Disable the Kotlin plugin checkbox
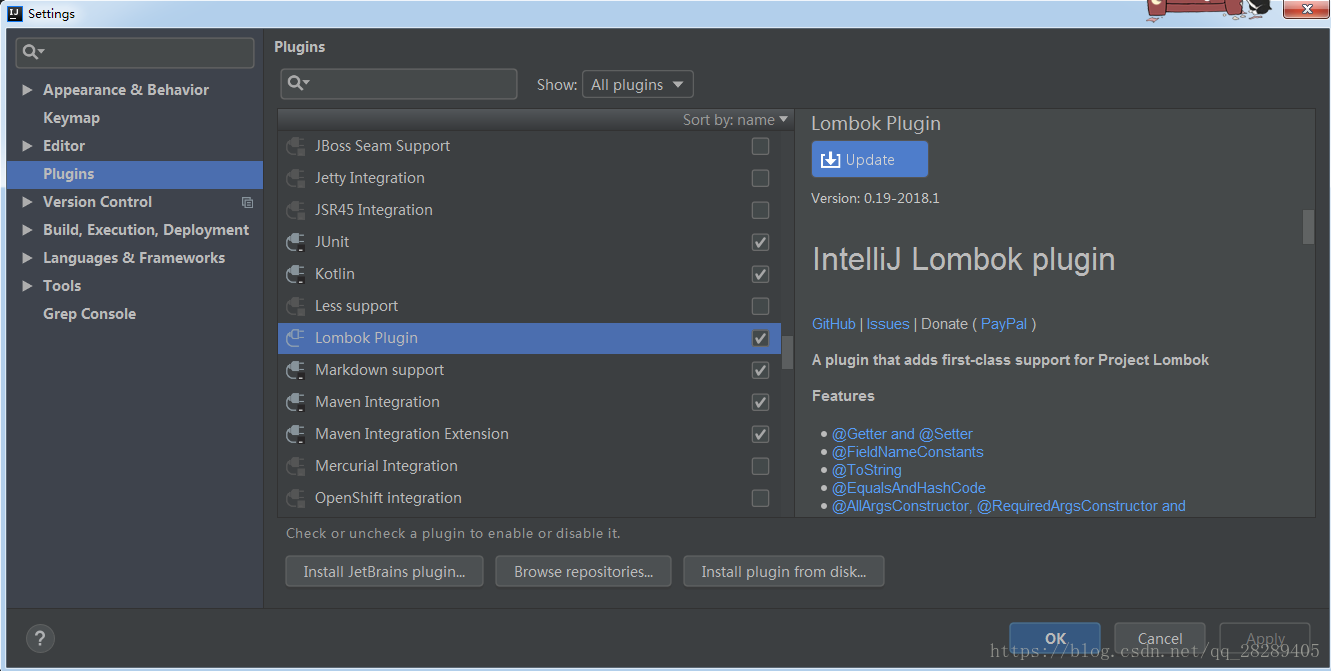This screenshot has height=671, width=1331. (x=760, y=274)
